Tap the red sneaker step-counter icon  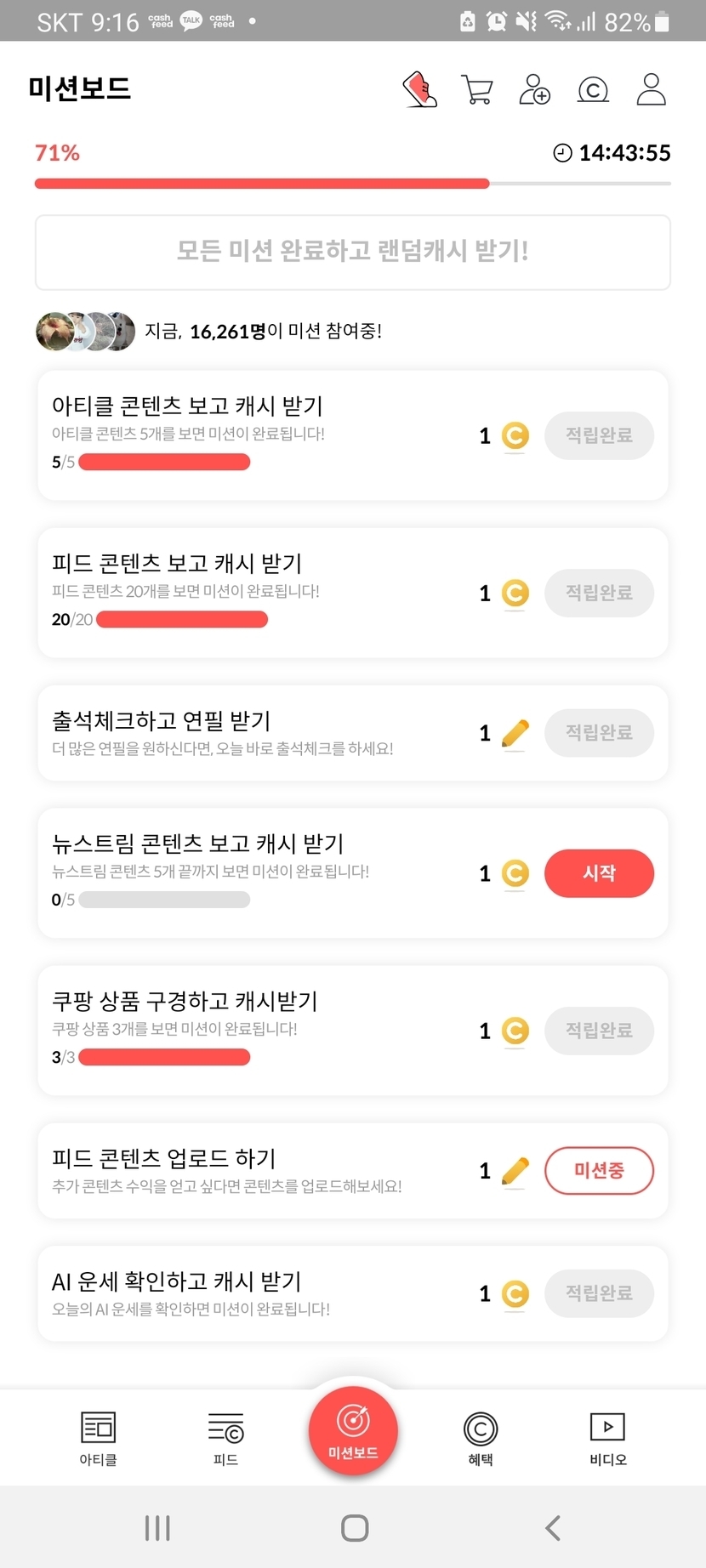[x=419, y=89]
